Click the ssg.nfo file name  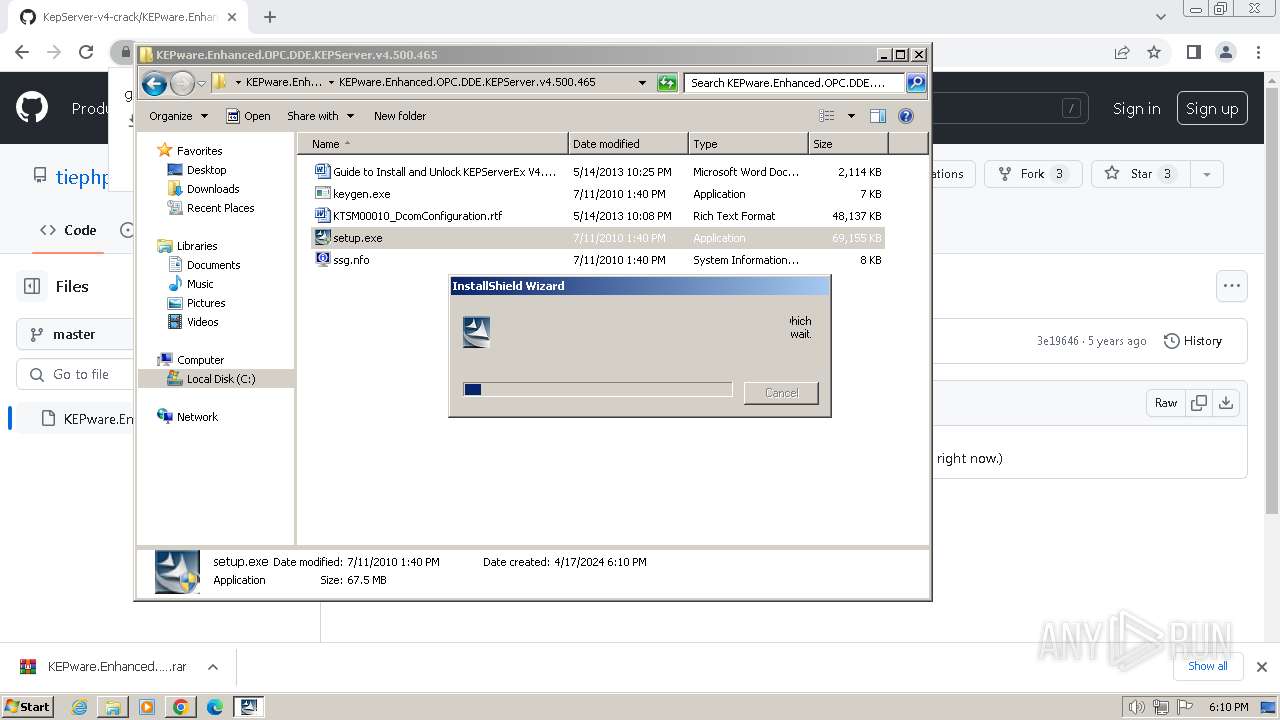351,260
